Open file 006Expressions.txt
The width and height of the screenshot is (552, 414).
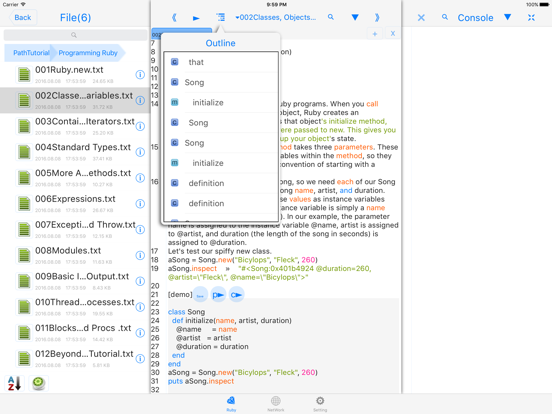(75, 203)
